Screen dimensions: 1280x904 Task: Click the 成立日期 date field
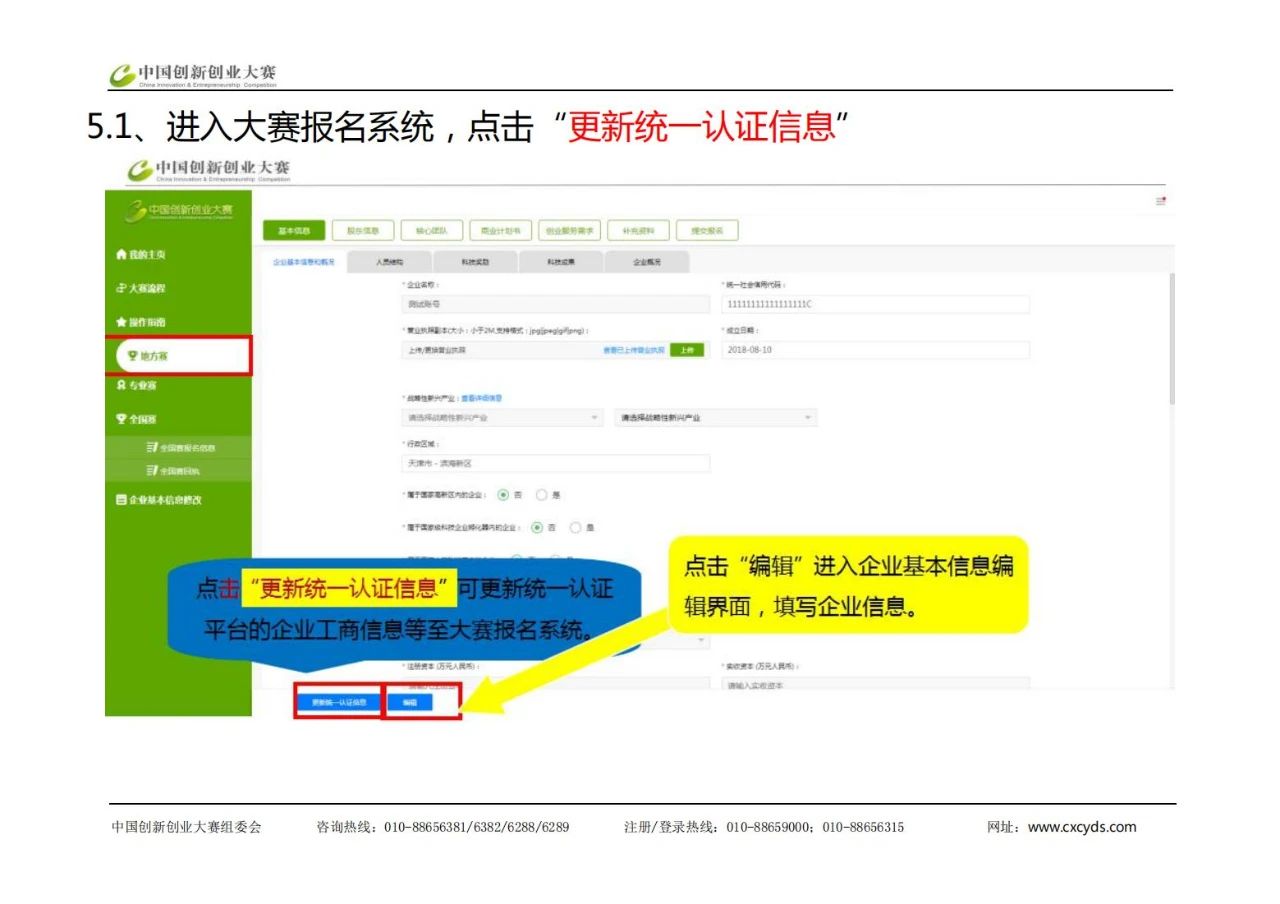tap(875, 350)
